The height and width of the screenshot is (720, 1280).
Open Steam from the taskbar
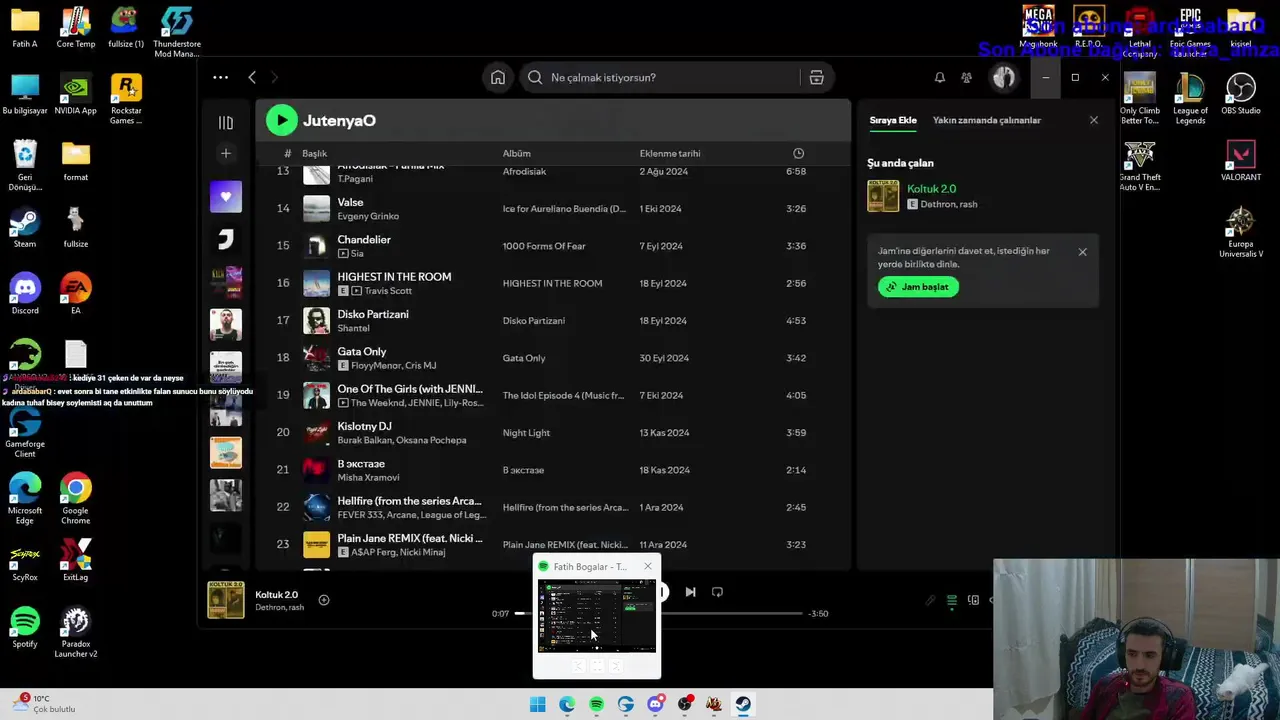pos(743,704)
